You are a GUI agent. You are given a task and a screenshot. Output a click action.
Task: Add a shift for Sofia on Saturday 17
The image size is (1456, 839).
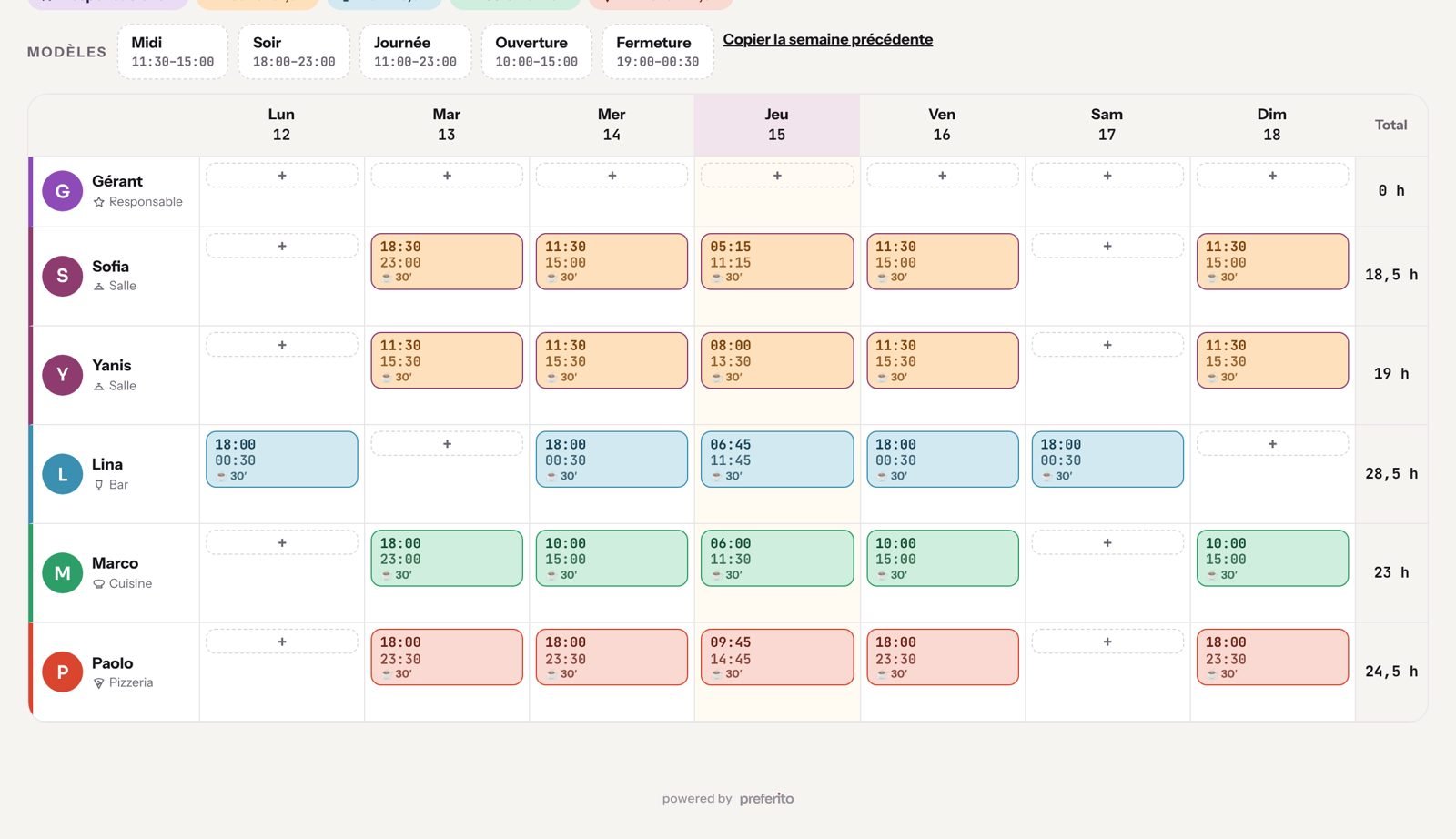[x=1107, y=246]
